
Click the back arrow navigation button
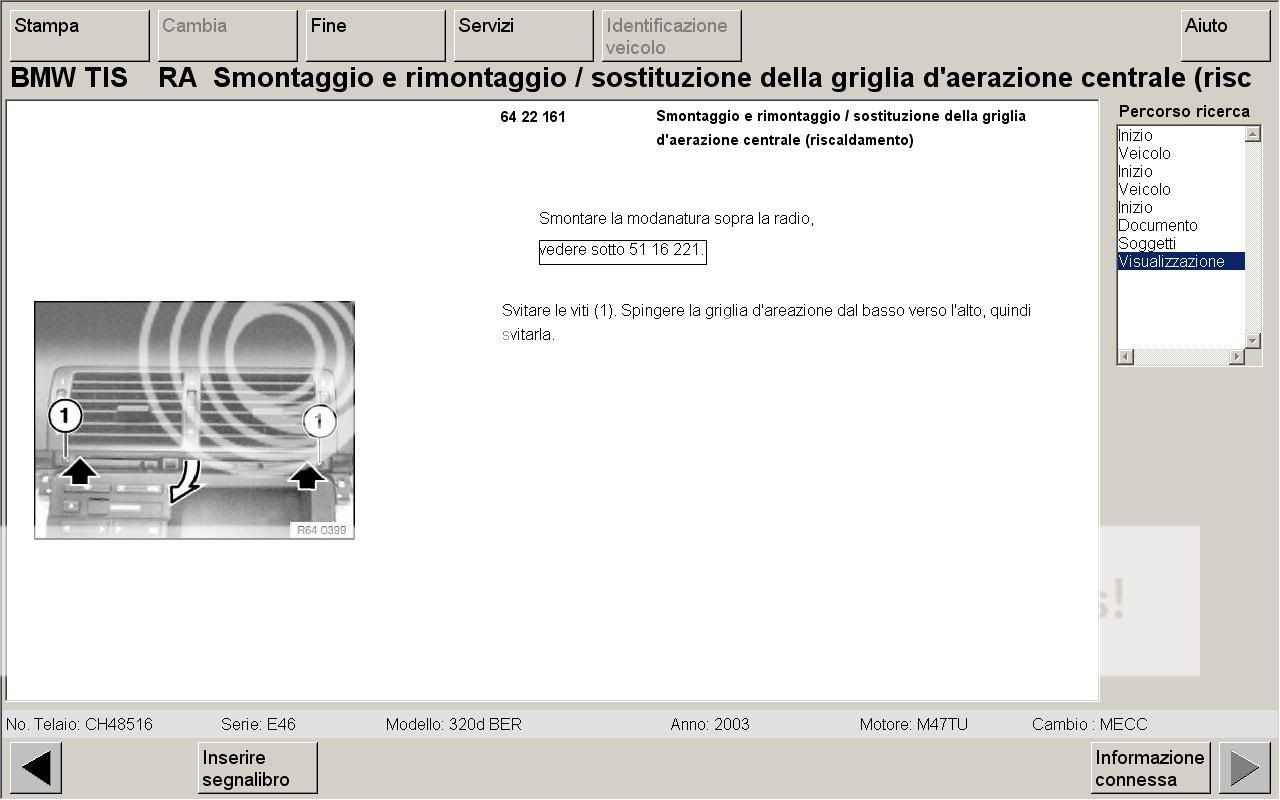pos(36,768)
